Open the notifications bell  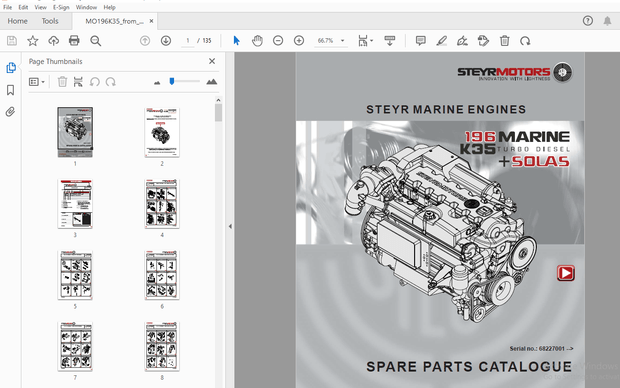(x=607, y=21)
